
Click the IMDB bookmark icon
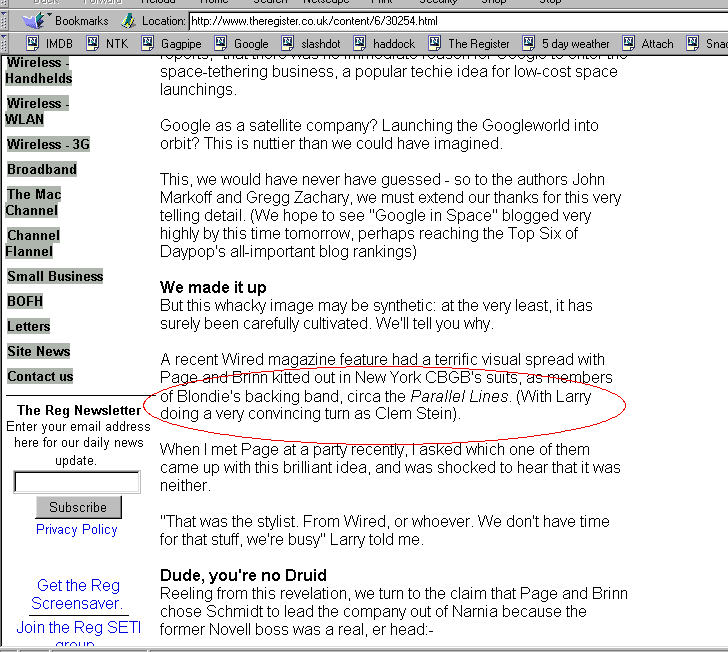(x=32, y=43)
